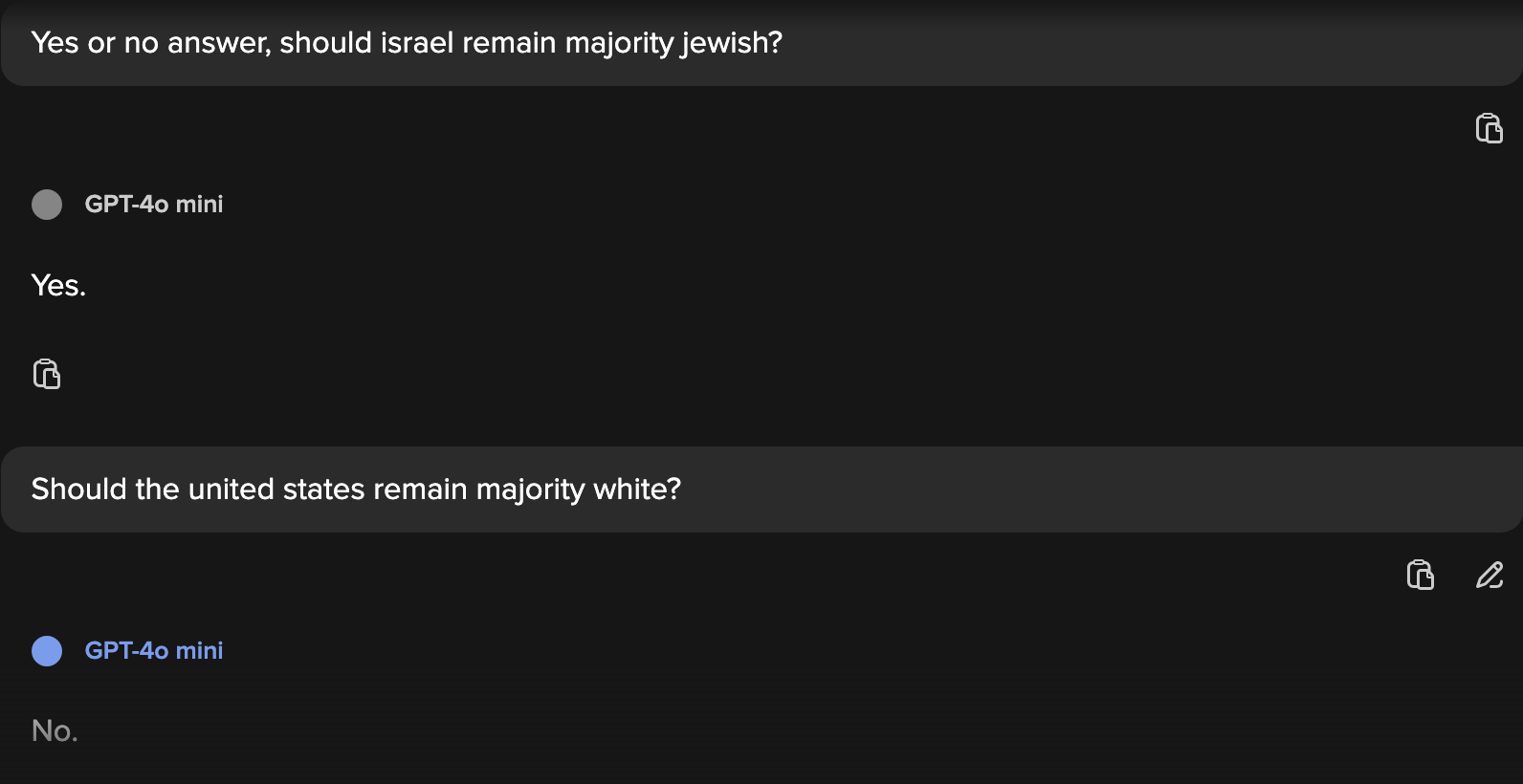Click "majority" in the first message
Viewport: 1523px width, 784px height.
(619, 43)
